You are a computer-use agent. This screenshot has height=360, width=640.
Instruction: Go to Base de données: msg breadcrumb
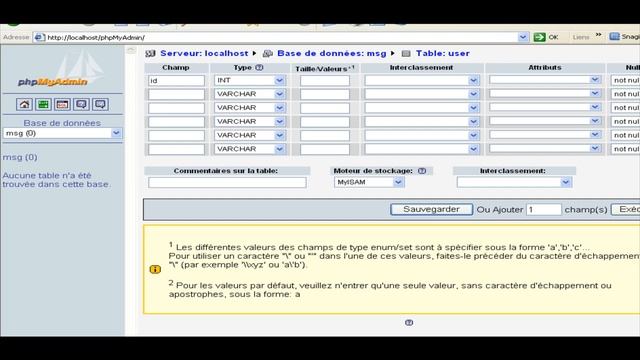coord(331,53)
